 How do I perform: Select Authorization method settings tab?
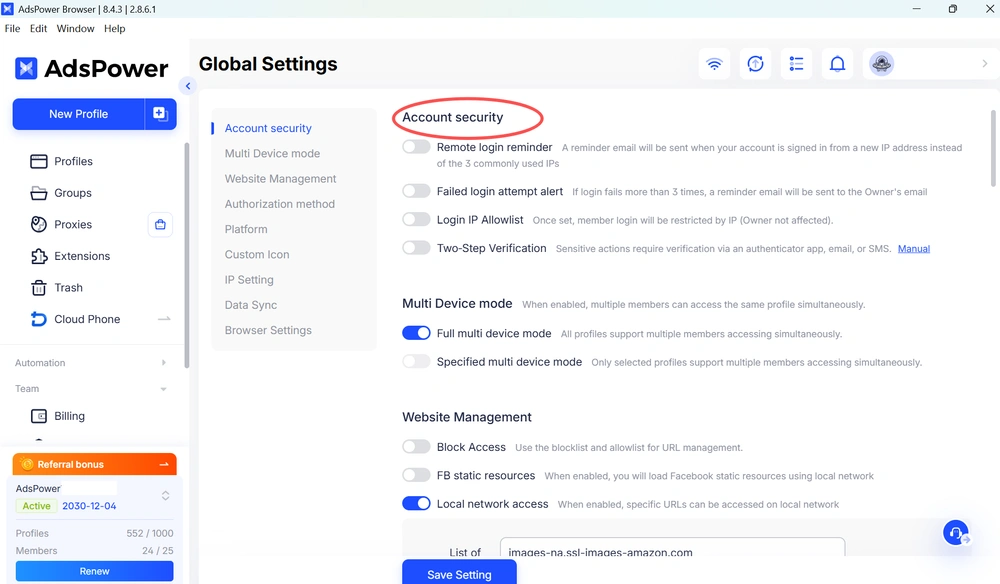(x=279, y=204)
